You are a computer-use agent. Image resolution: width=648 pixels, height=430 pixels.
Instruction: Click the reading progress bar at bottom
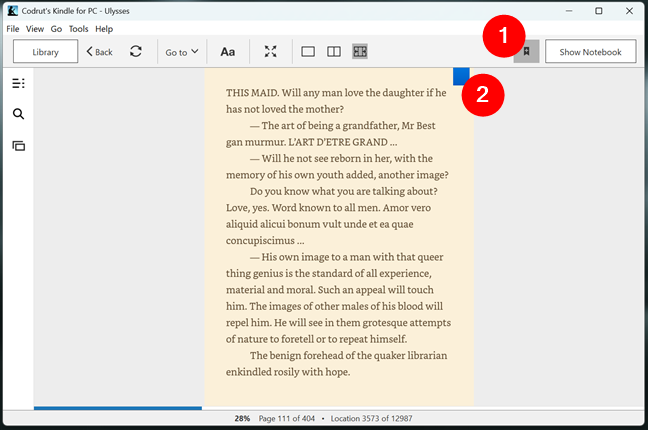click(118, 407)
